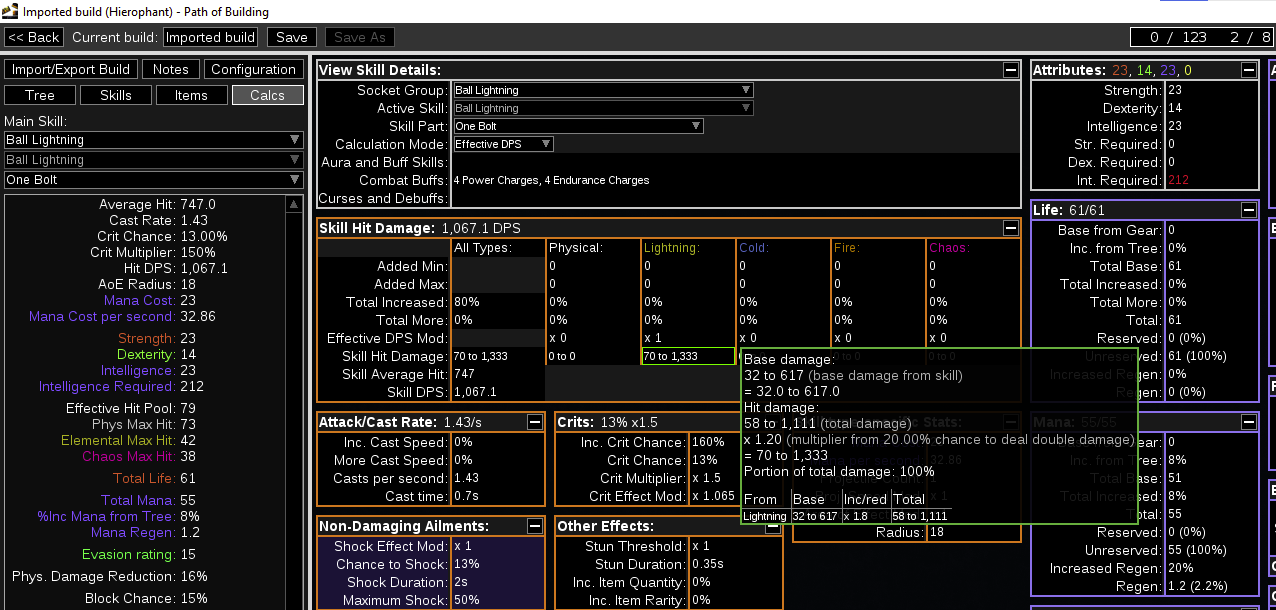Click the Combat Buffs charges text
The image size is (1276, 610).
(x=551, y=180)
